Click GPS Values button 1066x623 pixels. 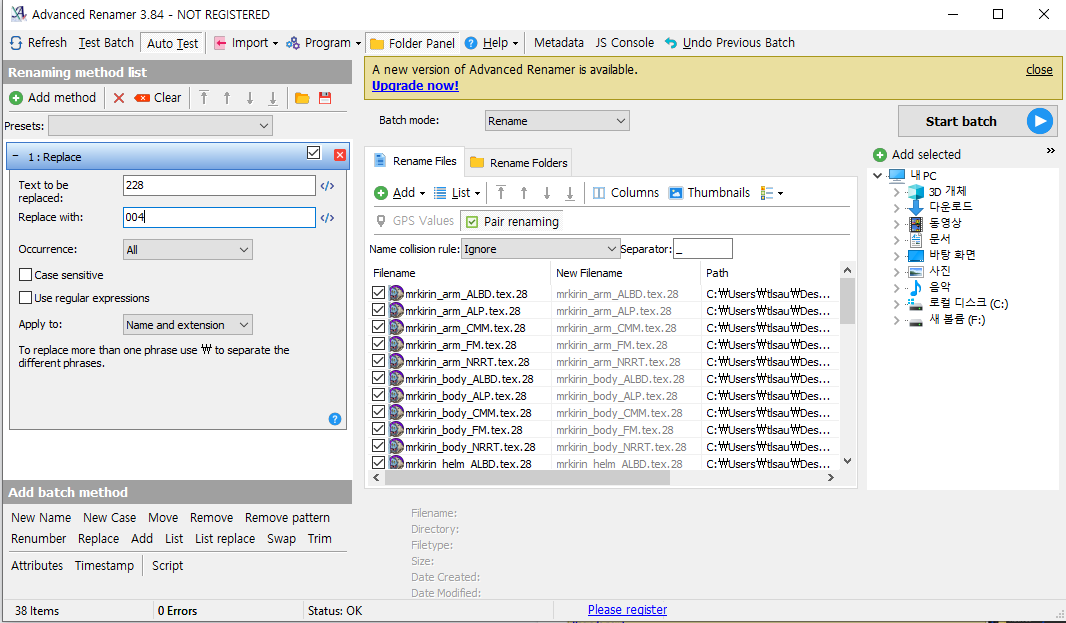[x=415, y=221]
